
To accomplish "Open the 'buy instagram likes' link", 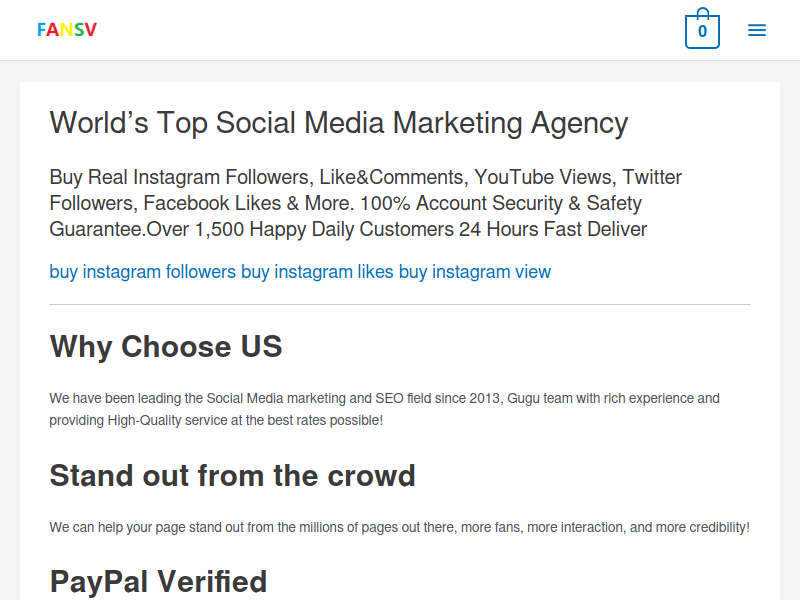I will [x=317, y=271].
